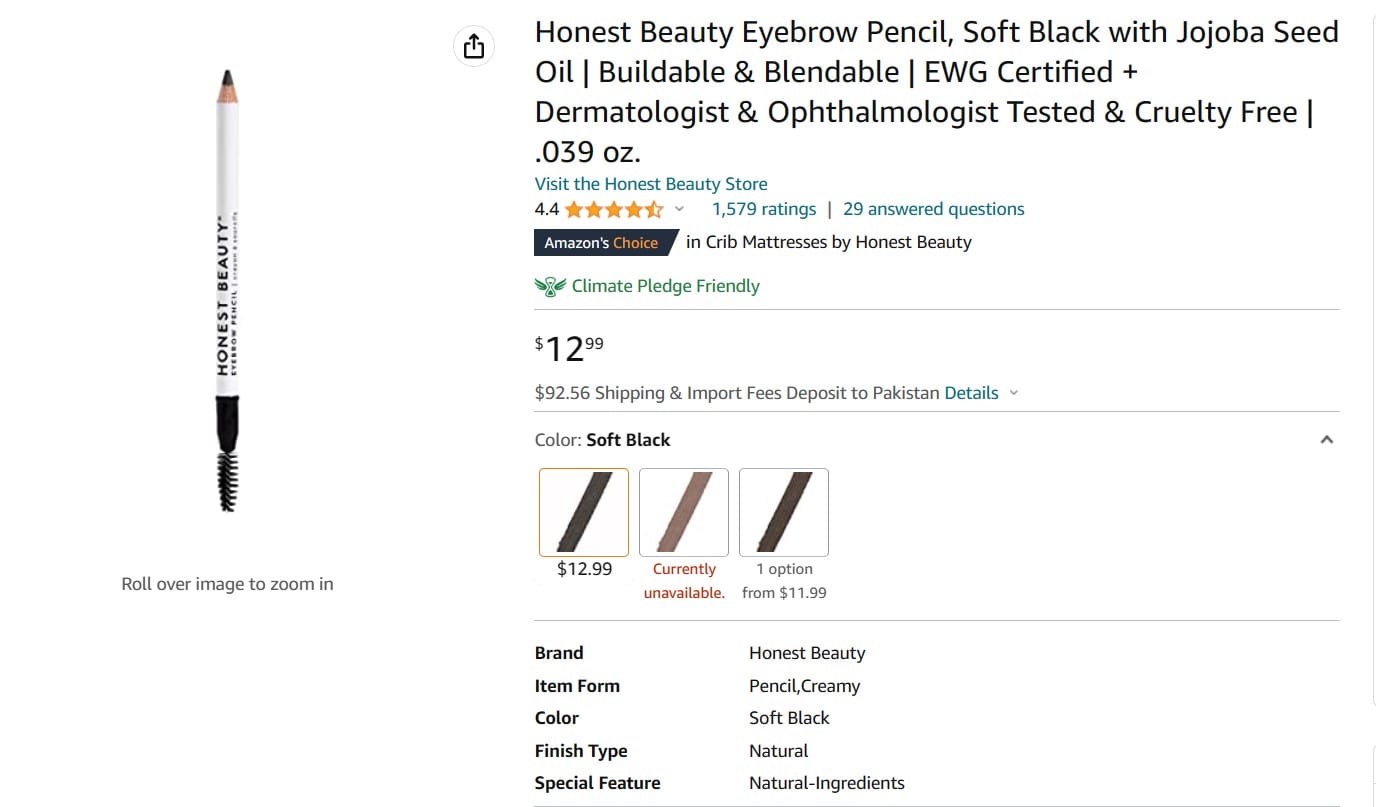Click the eyebrow pencil product image
This screenshot has width=1376, height=807.
tap(228, 290)
